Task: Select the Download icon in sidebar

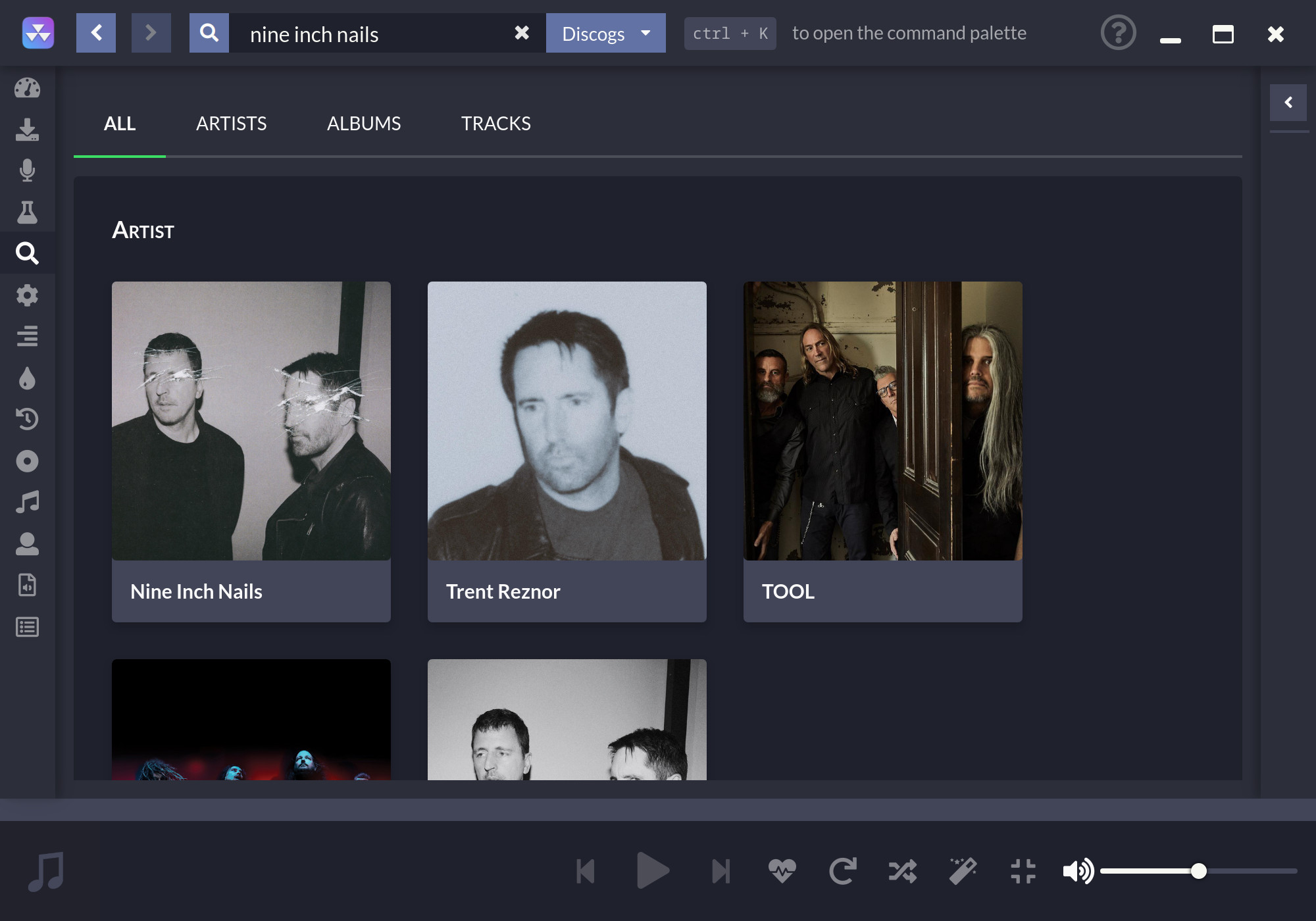Action: pos(27,128)
